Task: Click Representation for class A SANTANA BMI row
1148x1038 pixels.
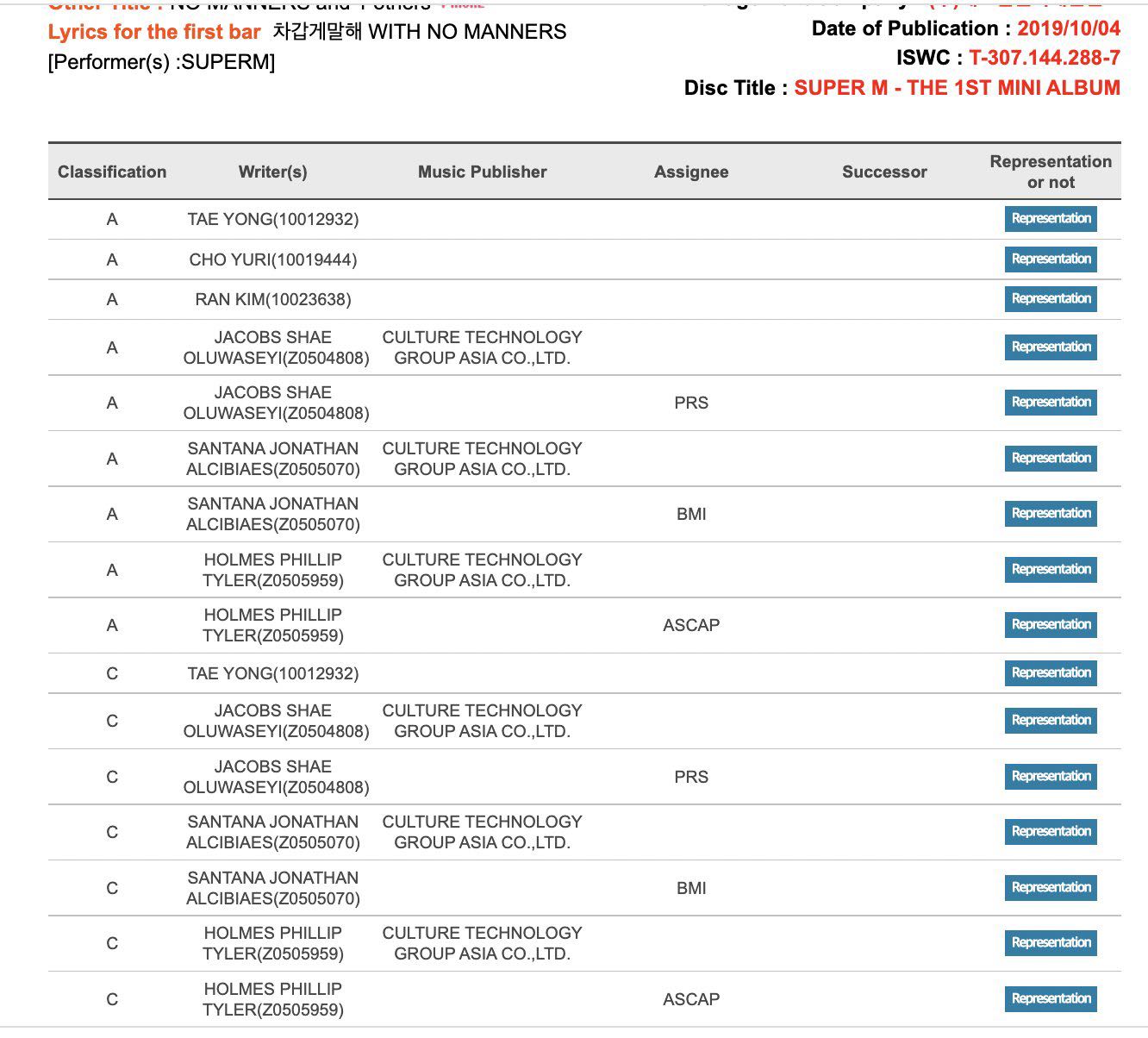Action: coord(1051,514)
